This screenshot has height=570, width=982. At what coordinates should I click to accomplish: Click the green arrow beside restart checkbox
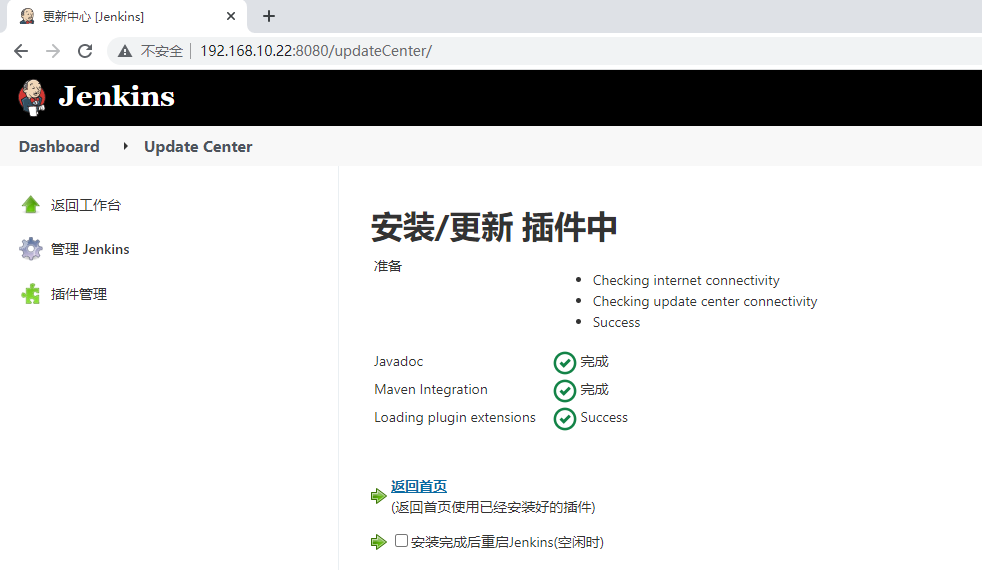click(x=378, y=542)
